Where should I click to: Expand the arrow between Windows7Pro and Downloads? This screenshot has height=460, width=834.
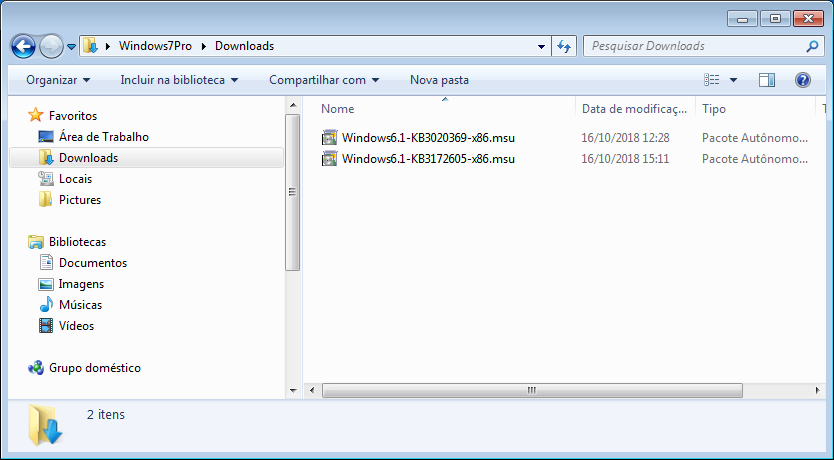pos(204,46)
